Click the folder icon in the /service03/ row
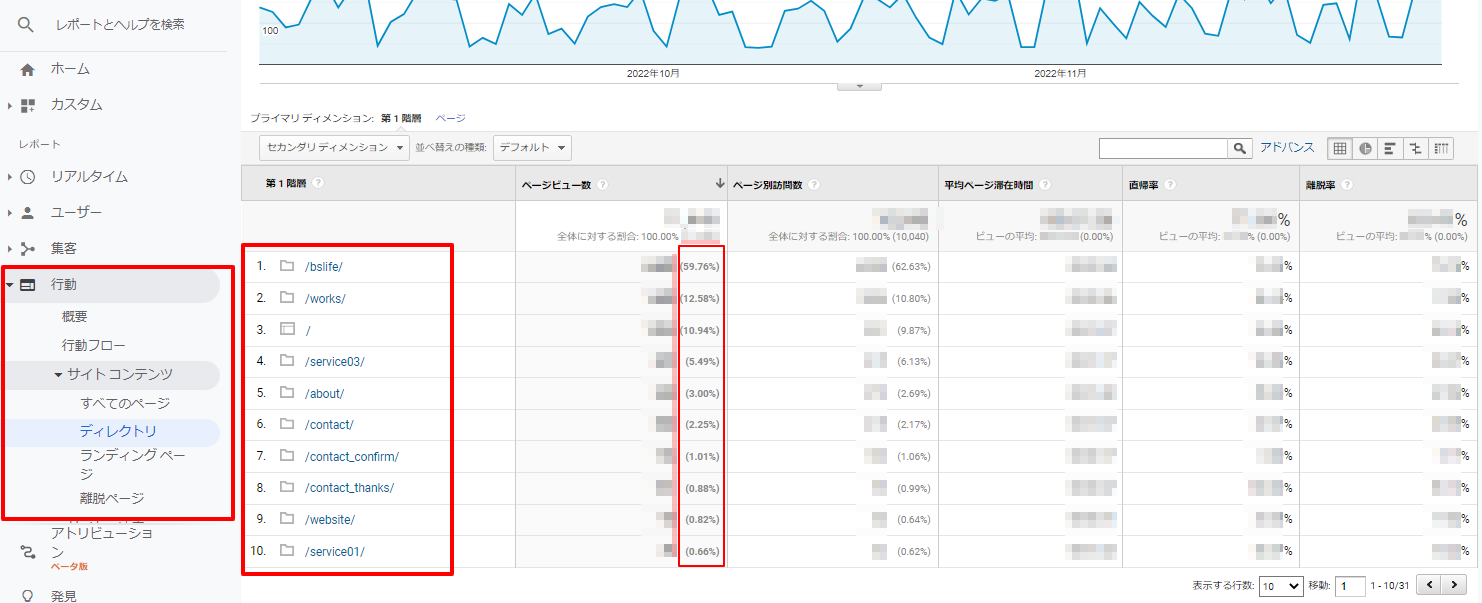Screen dimensions: 1482x603 (x=287, y=361)
